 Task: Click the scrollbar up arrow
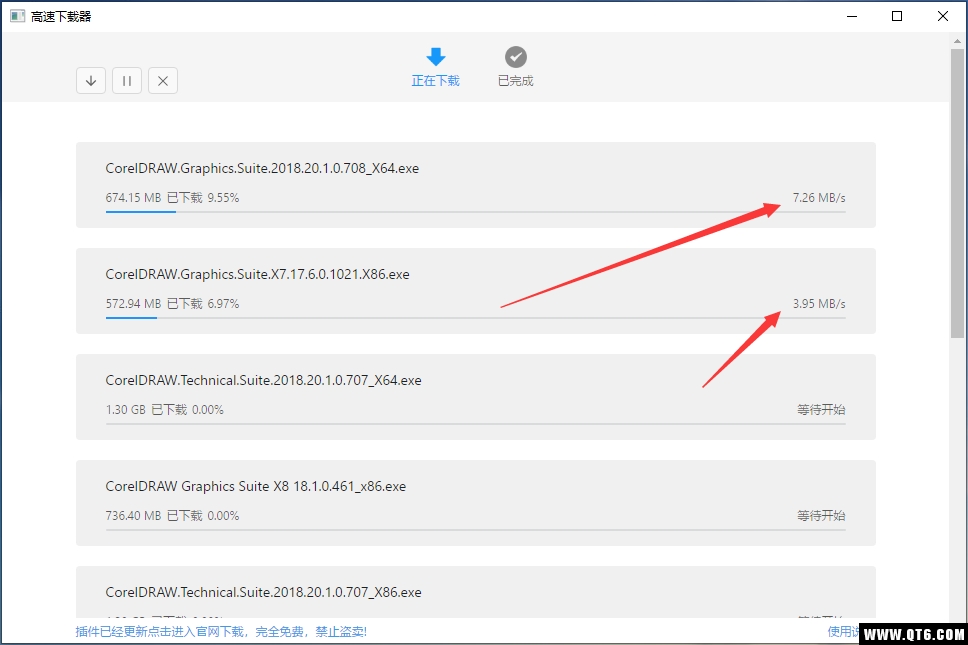point(957,41)
